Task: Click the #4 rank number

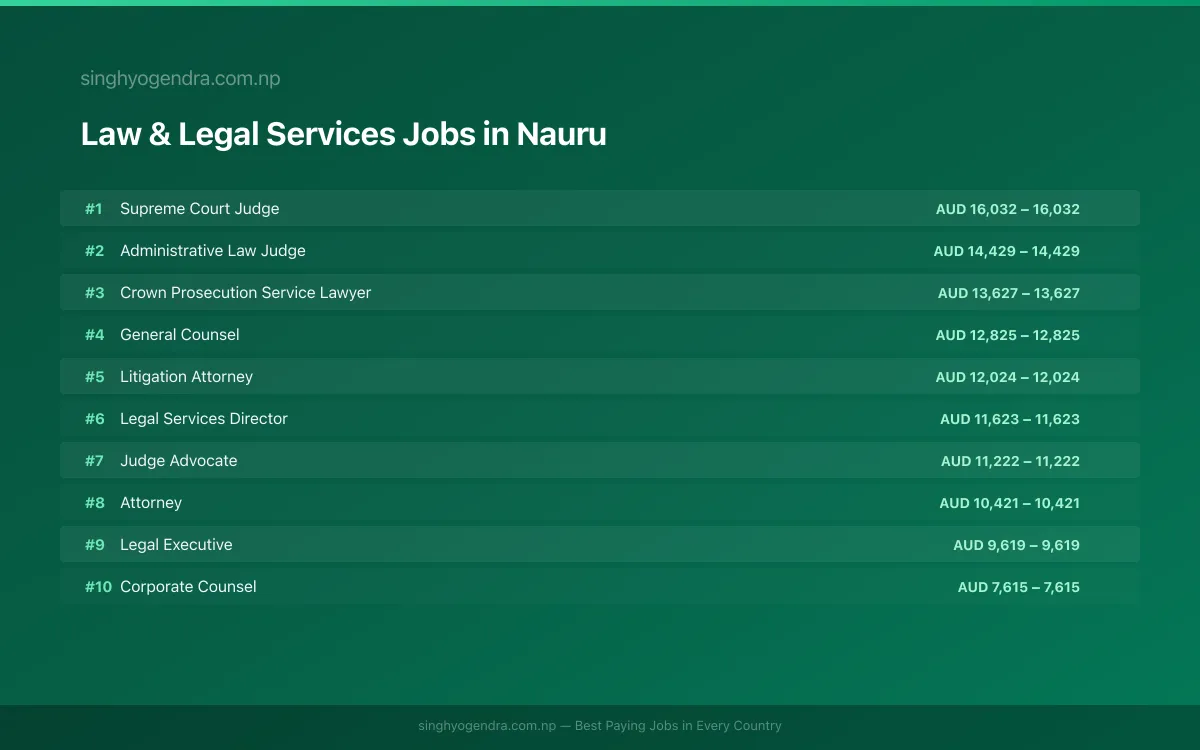Action: (94, 335)
